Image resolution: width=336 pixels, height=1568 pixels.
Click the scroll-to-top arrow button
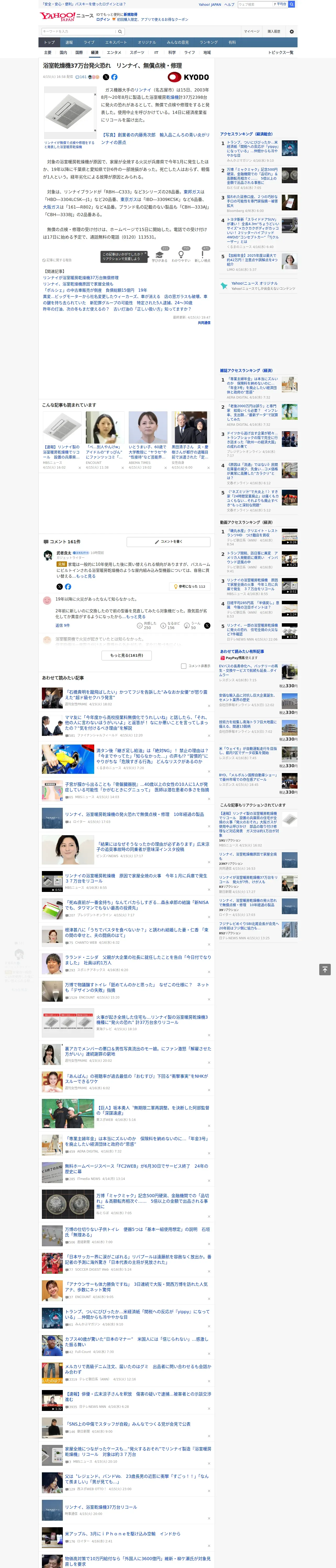(325, 970)
